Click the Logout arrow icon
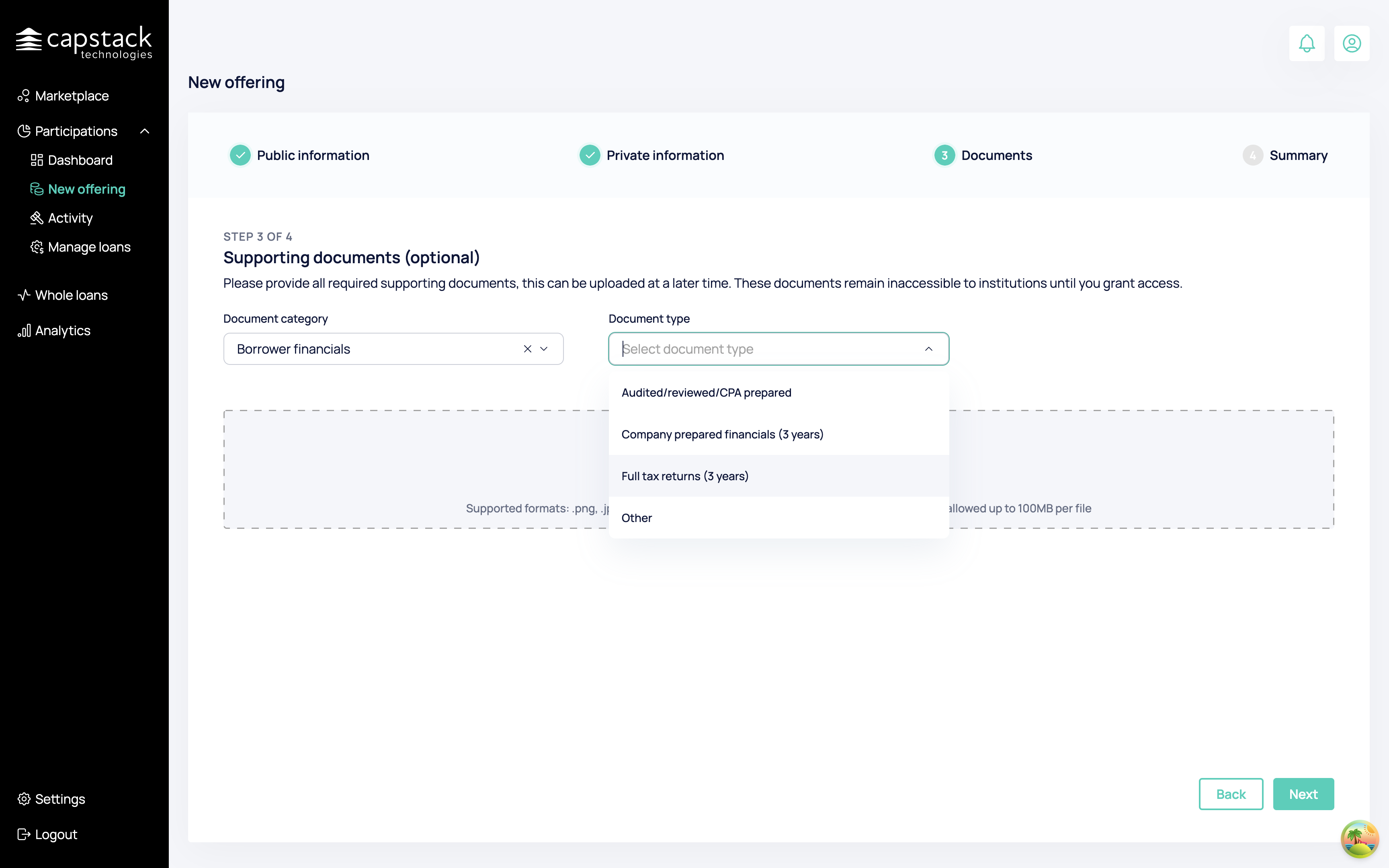Screen dimensions: 1389x868 (24, 834)
